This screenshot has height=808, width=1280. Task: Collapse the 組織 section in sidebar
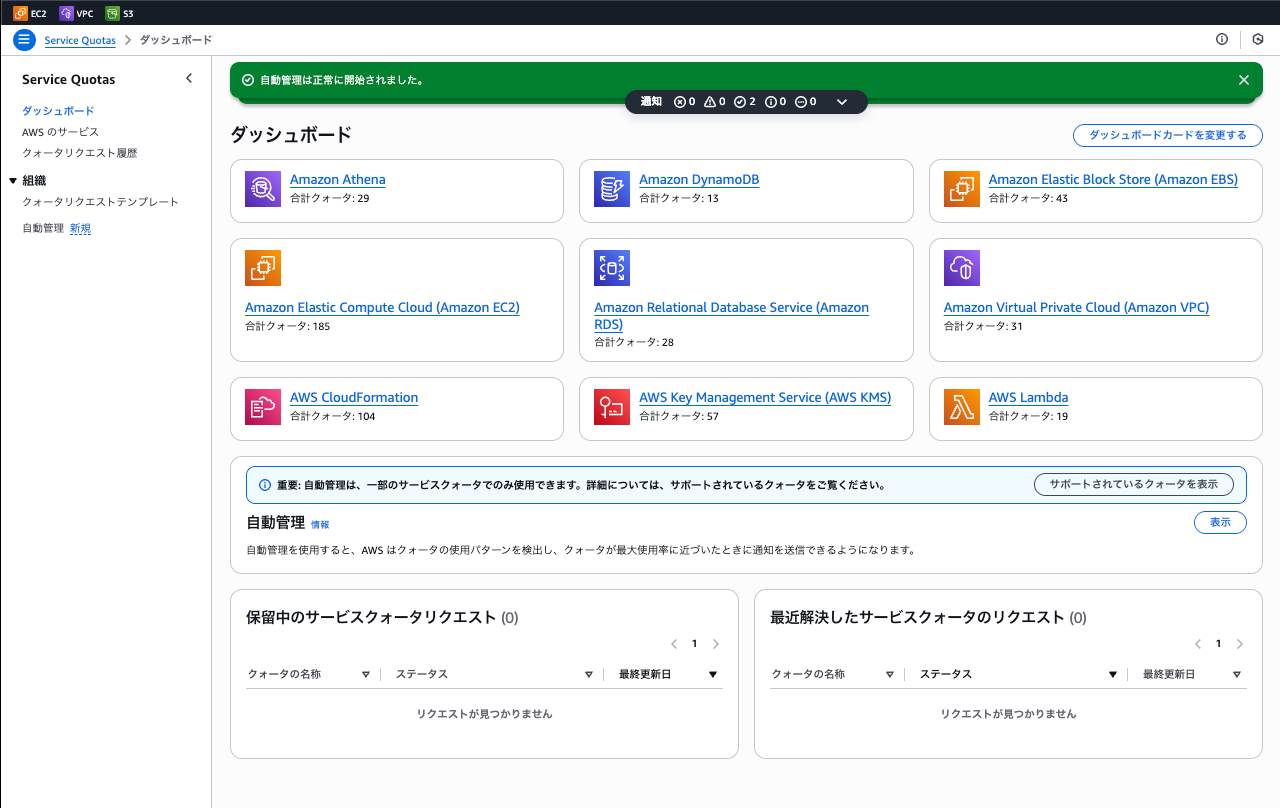[13, 181]
